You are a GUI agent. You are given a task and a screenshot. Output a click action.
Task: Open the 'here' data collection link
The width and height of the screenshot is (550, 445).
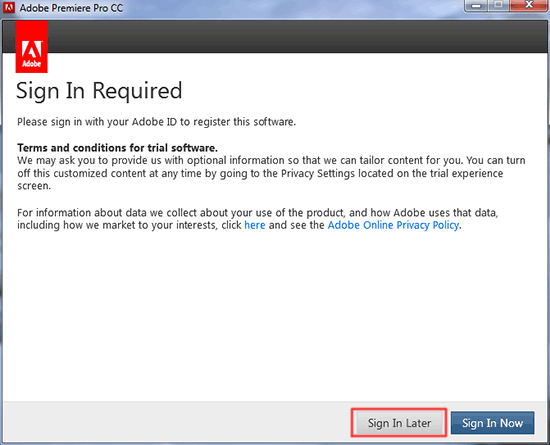point(255,225)
